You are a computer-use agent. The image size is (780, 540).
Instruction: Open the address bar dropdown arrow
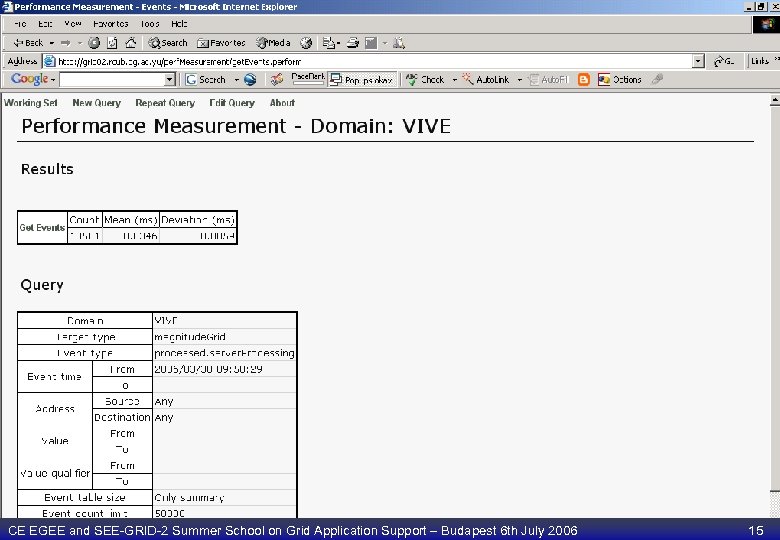(698, 61)
